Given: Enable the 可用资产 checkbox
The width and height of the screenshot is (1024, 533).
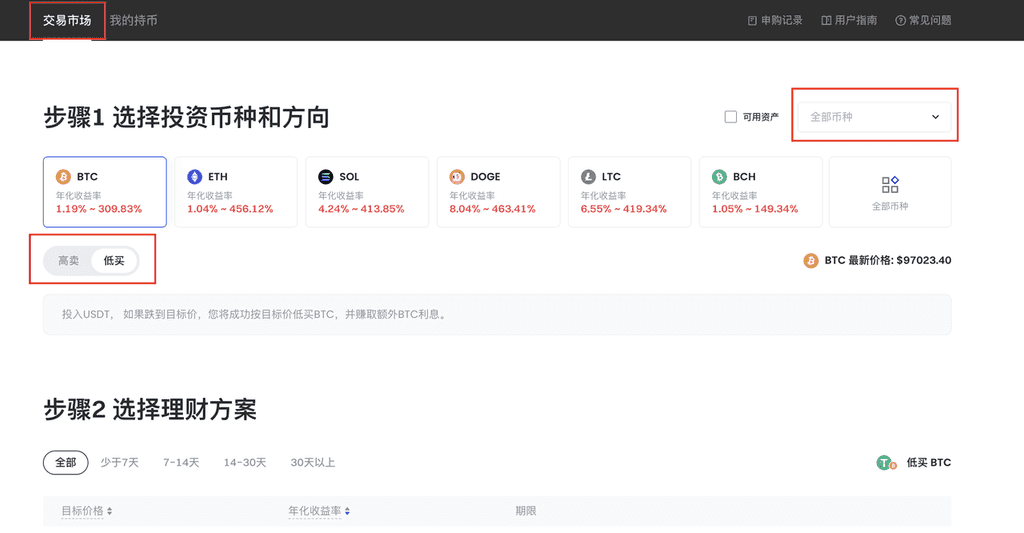Looking at the screenshot, I should pos(731,117).
